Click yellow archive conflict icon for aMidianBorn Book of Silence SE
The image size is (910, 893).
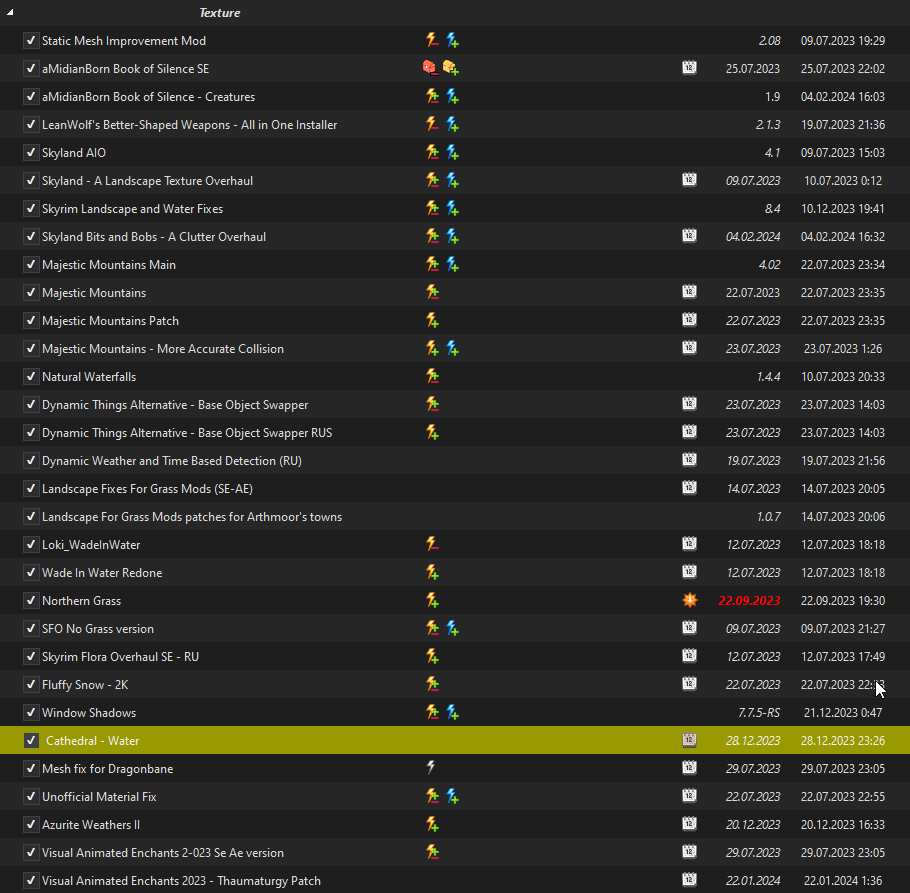pos(451,68)
